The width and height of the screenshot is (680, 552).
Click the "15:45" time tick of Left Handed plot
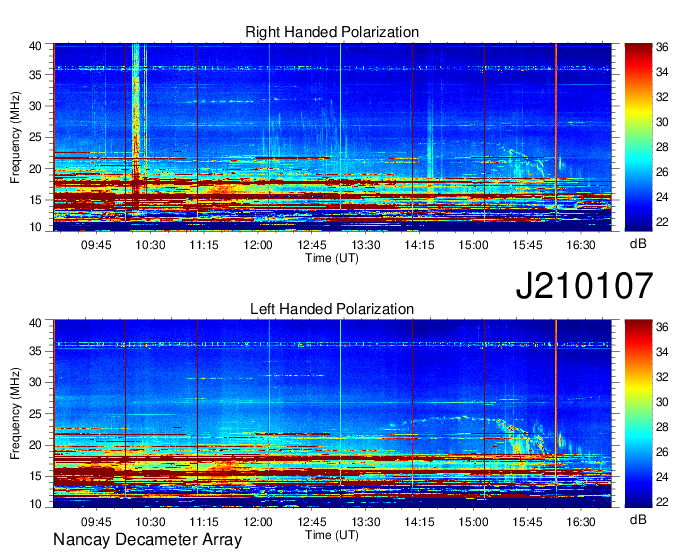click(527, 522)
